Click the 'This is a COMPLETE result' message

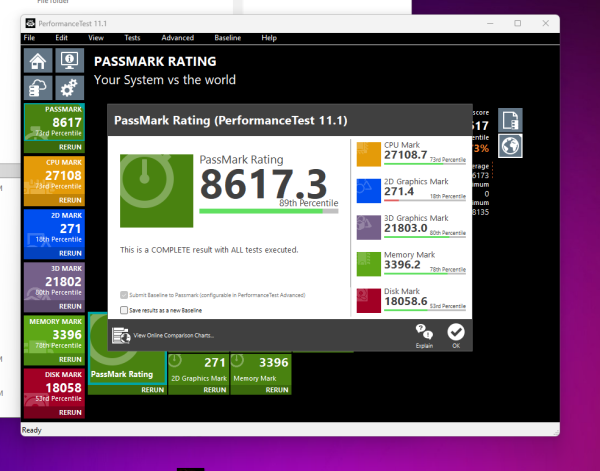point(209,250)
